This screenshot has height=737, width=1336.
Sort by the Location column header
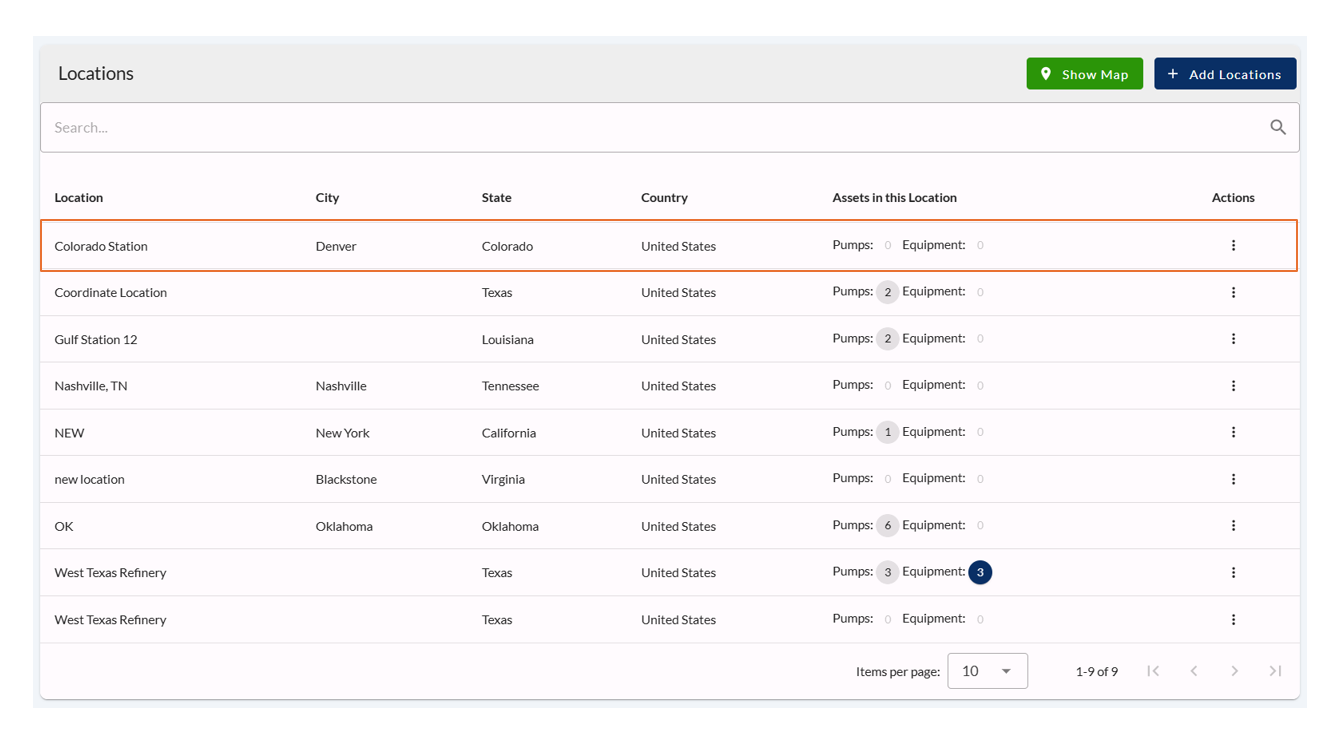(79, 198)
